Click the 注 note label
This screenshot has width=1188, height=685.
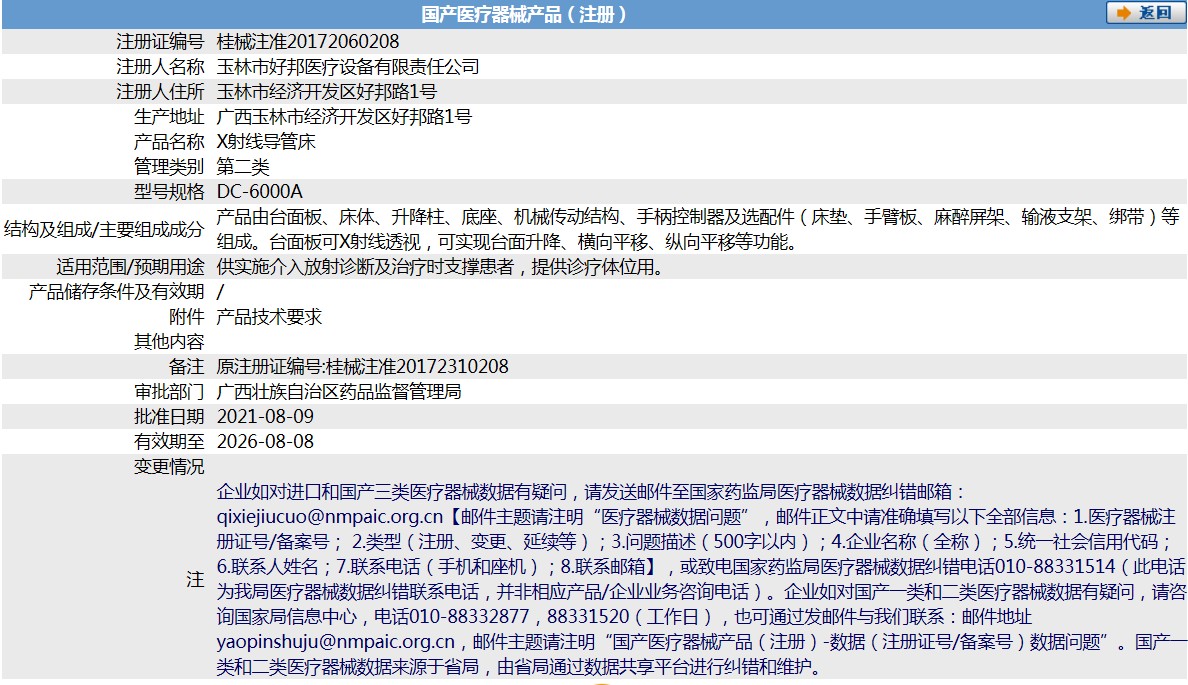coord(195,580)
